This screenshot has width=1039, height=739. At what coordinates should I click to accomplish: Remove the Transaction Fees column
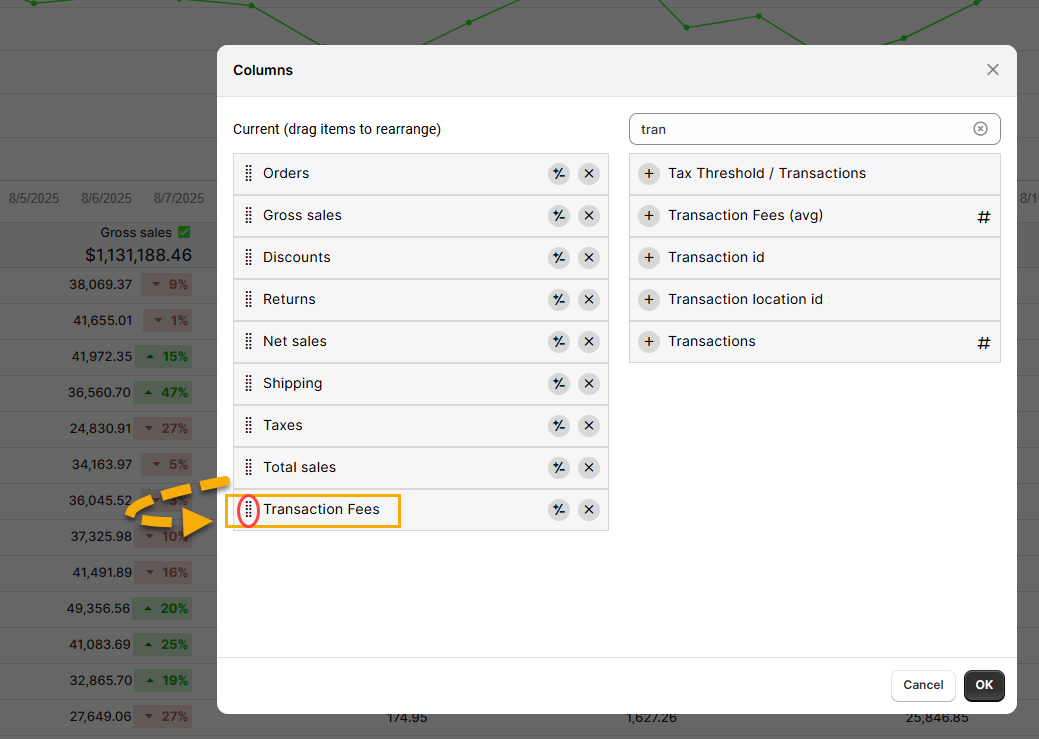click(x=589, y=510)
